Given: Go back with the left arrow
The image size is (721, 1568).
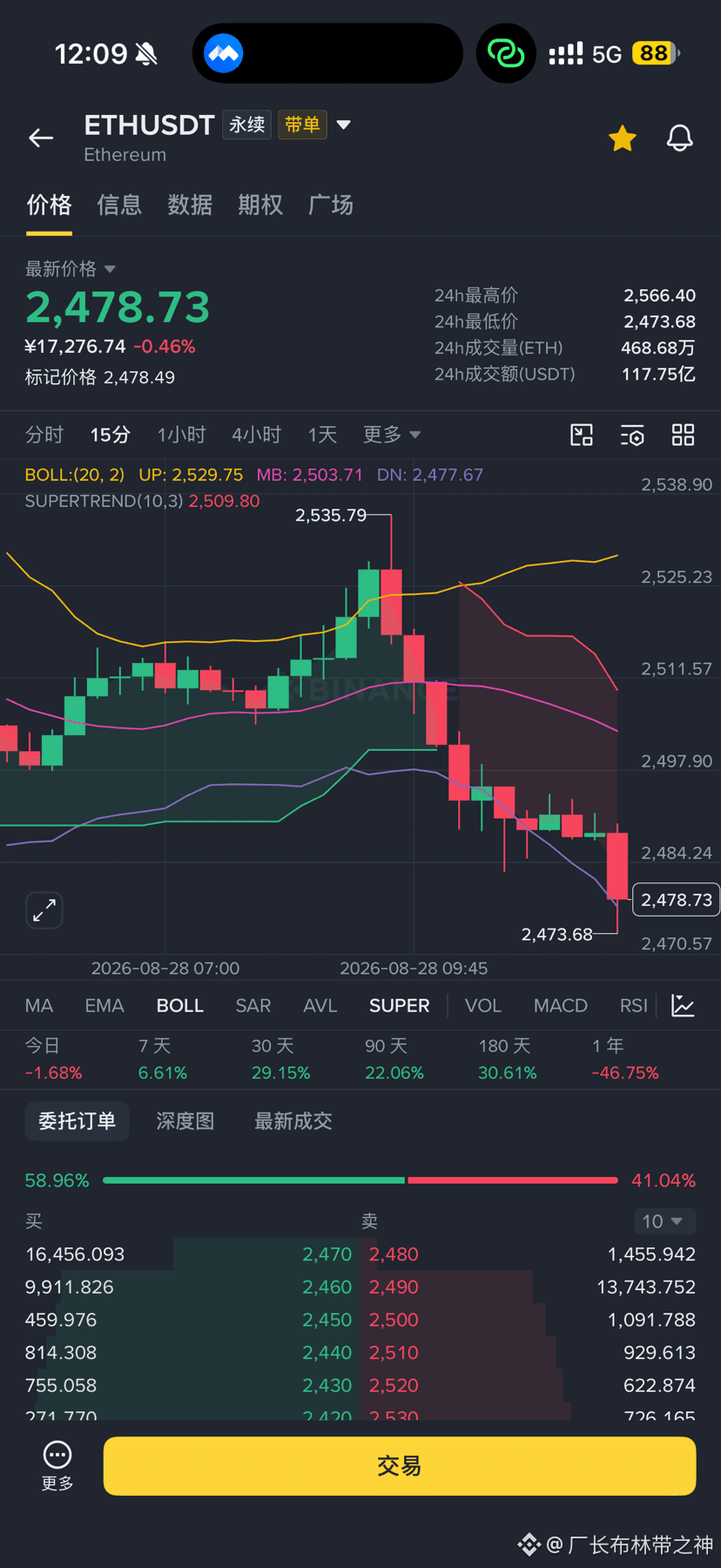Looking at the screenshot, I should (41, 138).
